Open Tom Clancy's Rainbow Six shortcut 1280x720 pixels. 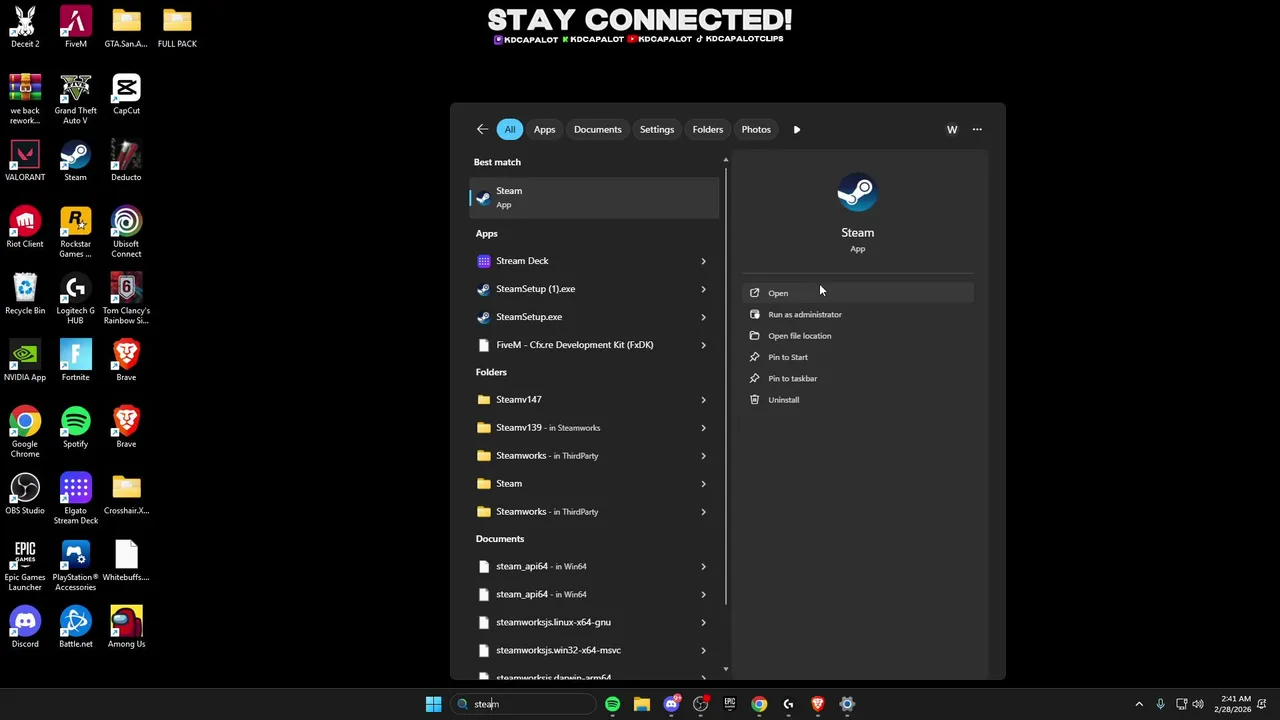[126, 300]
